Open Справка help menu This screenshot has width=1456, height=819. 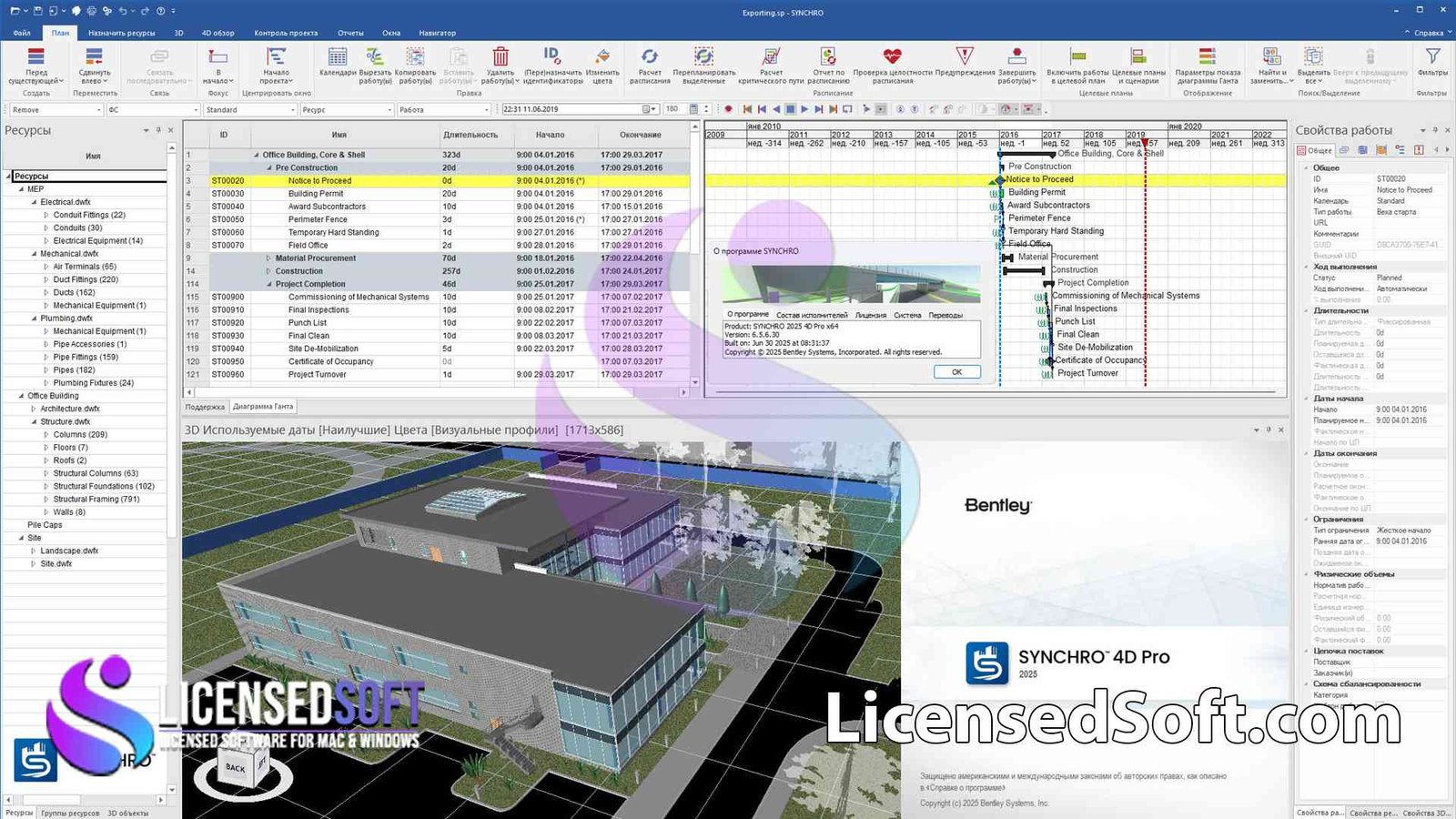[x=1429, y=33]
